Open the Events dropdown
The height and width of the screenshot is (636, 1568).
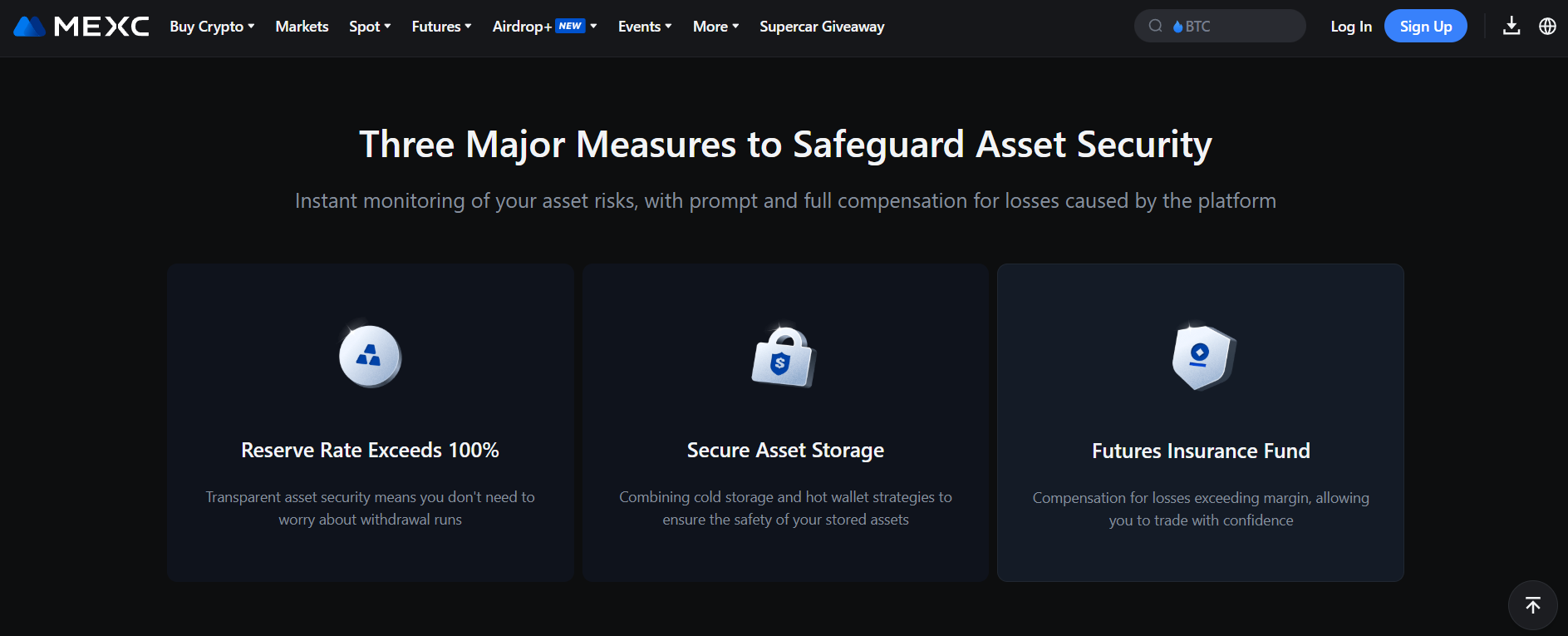pyautogui.click(x=645, y=27)
